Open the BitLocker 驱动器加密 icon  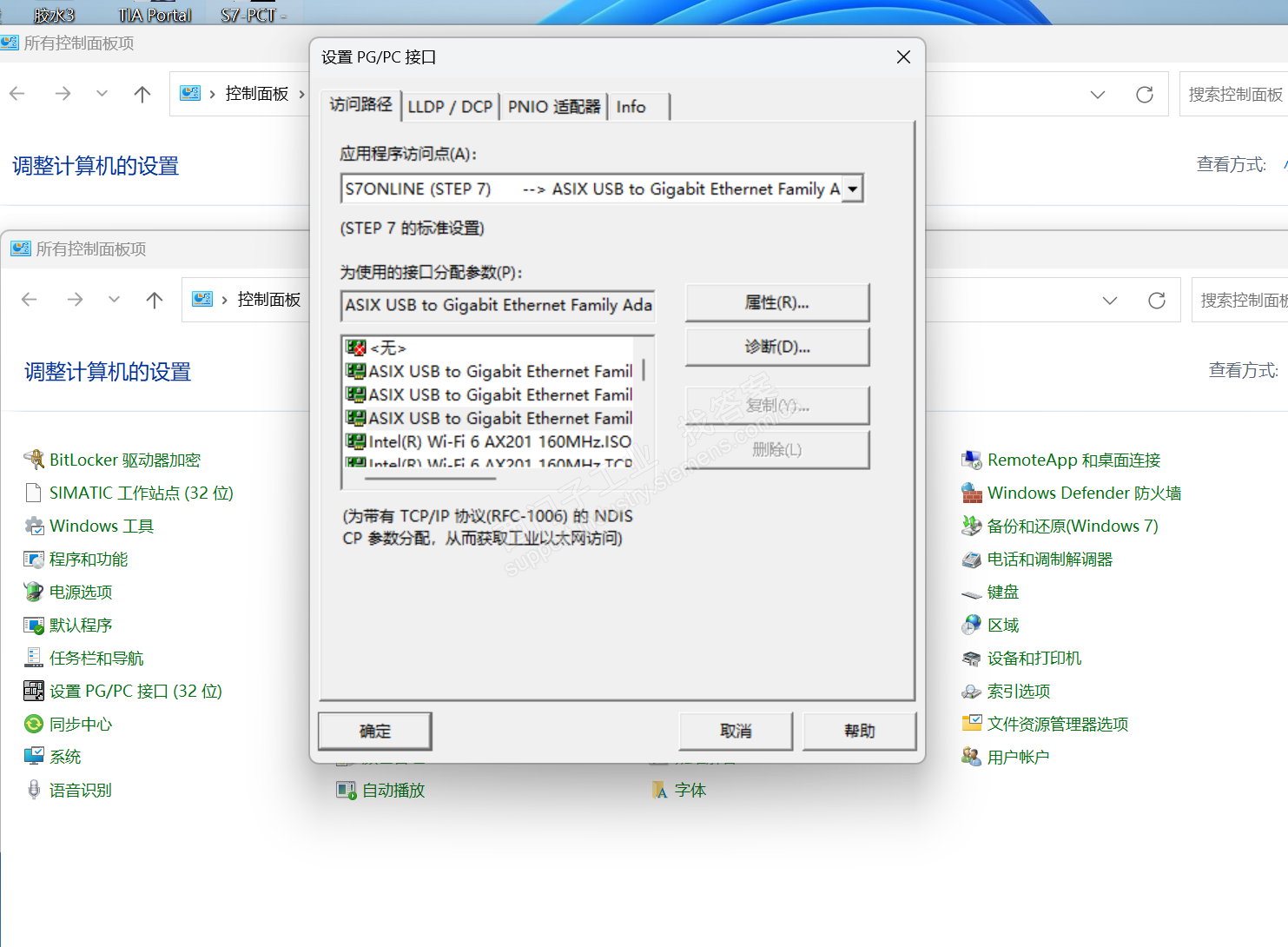pyautogui.click(x=34, y=460)
